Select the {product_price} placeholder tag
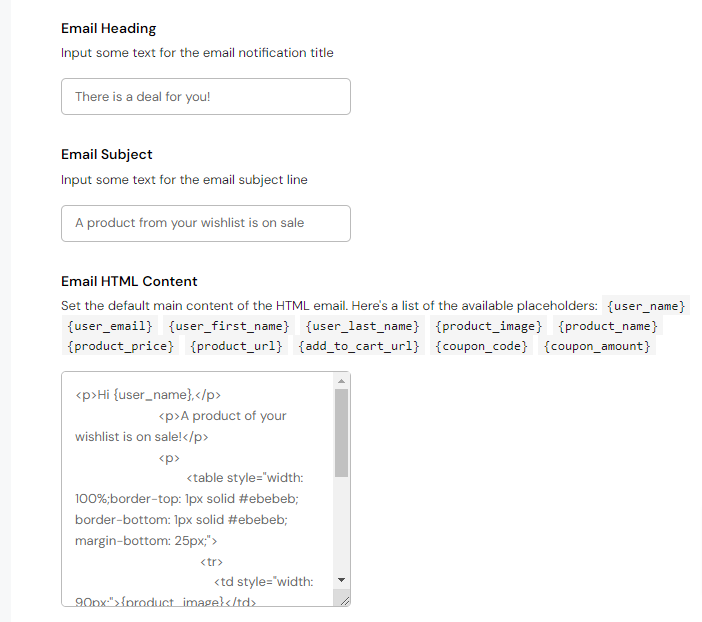 pyautogui.click(x=120, y=346)
